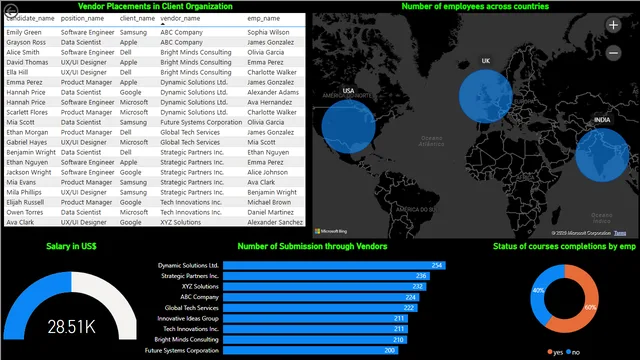Sort by emp_name column header

point(263,18)
